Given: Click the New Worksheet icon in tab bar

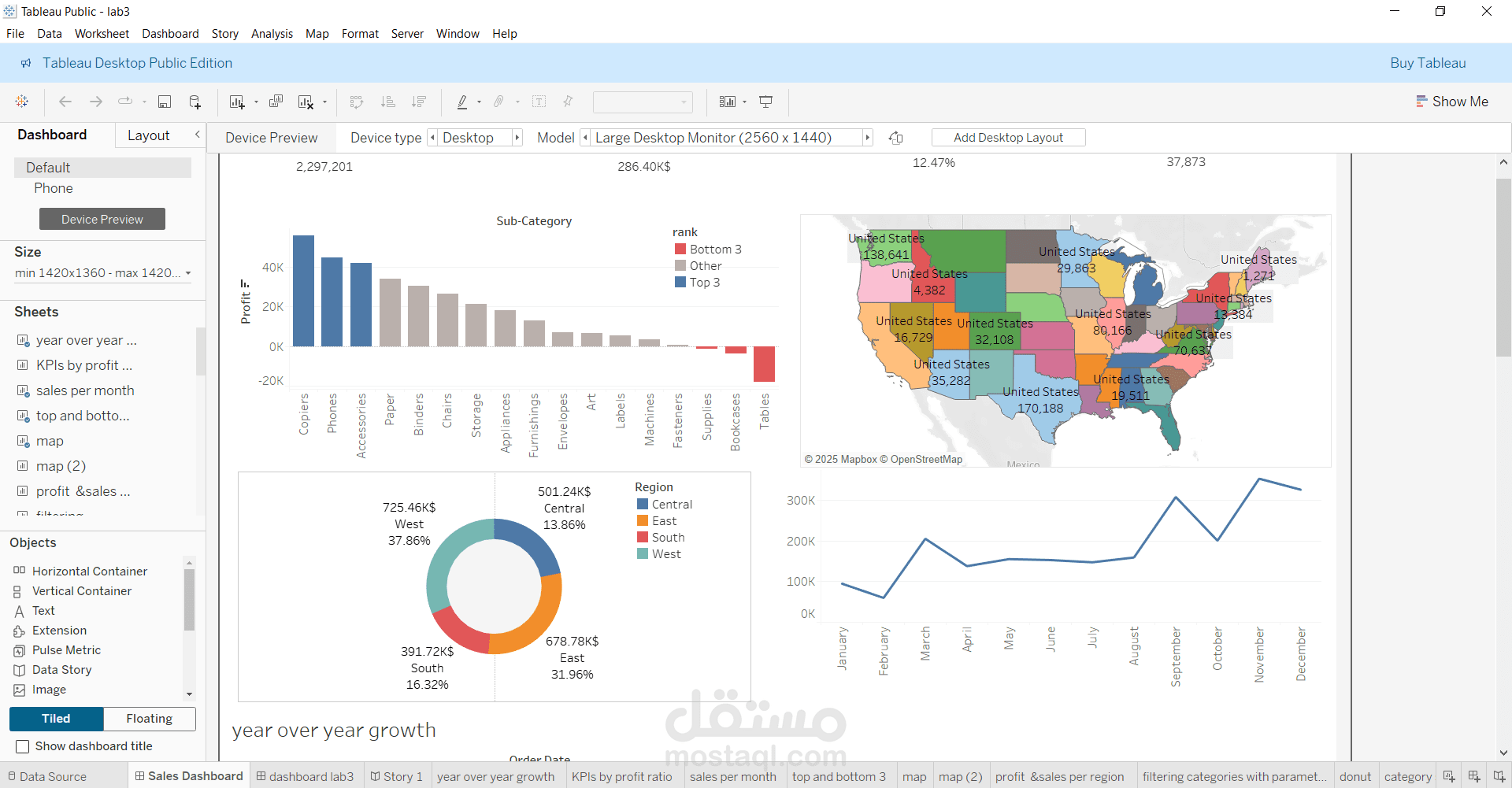Looking at the screenshot, I should click(1449, 776).
